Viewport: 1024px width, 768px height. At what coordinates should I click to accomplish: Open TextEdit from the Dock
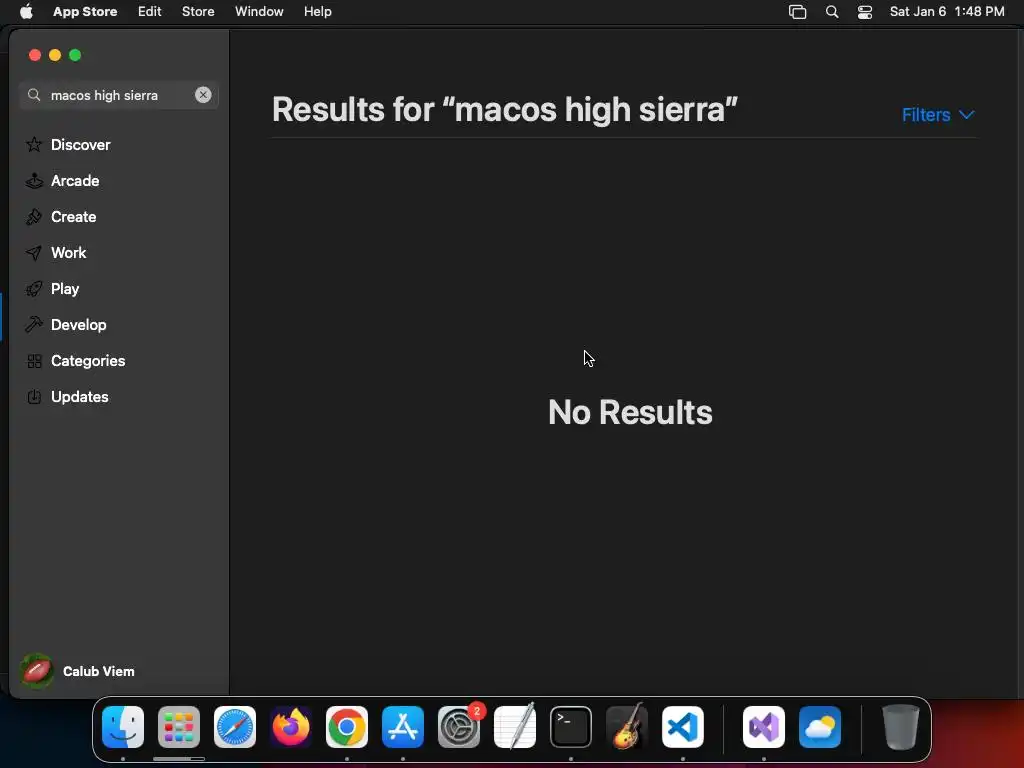point(515,727)
